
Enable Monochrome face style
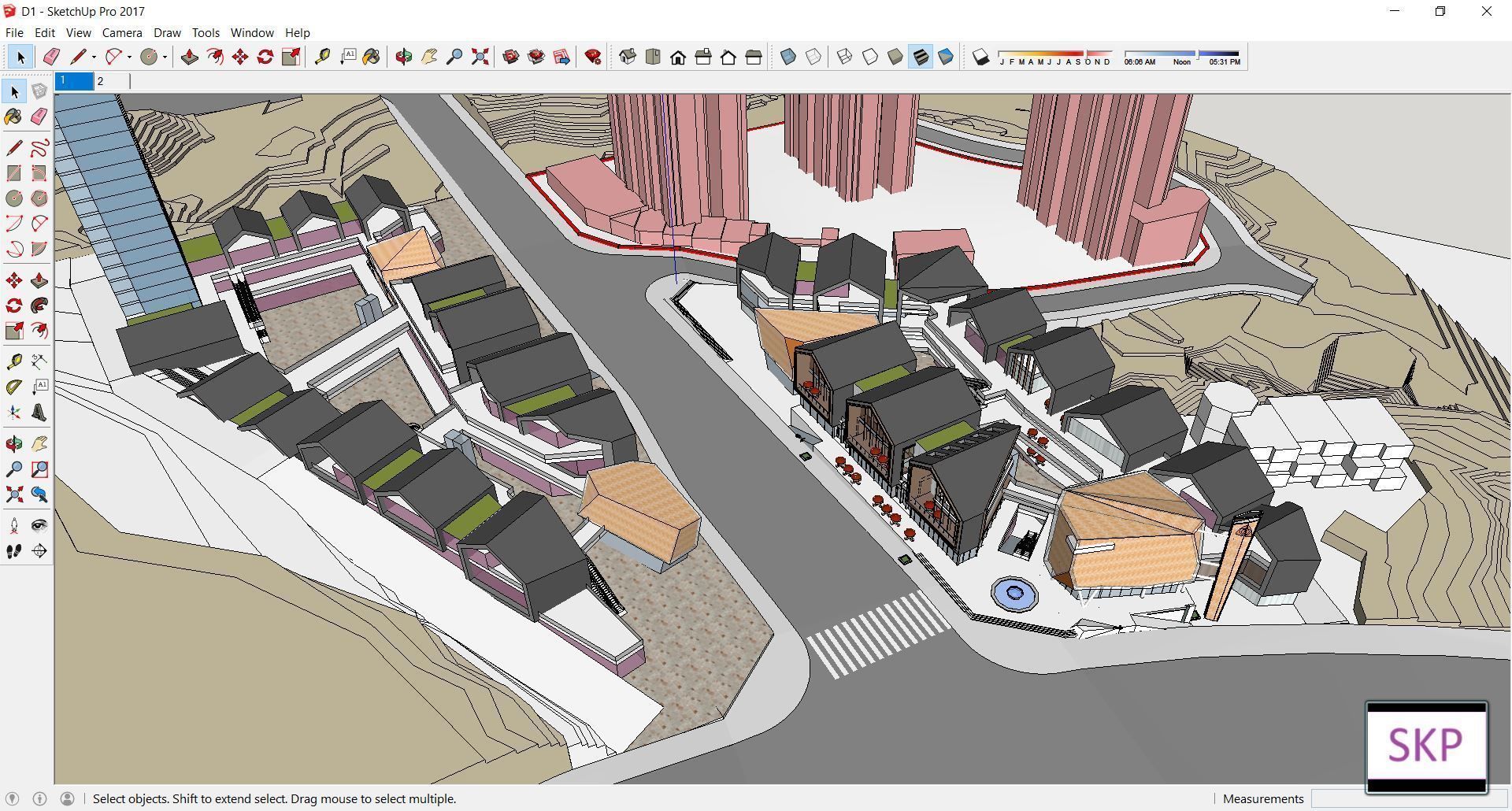(946, 57)
